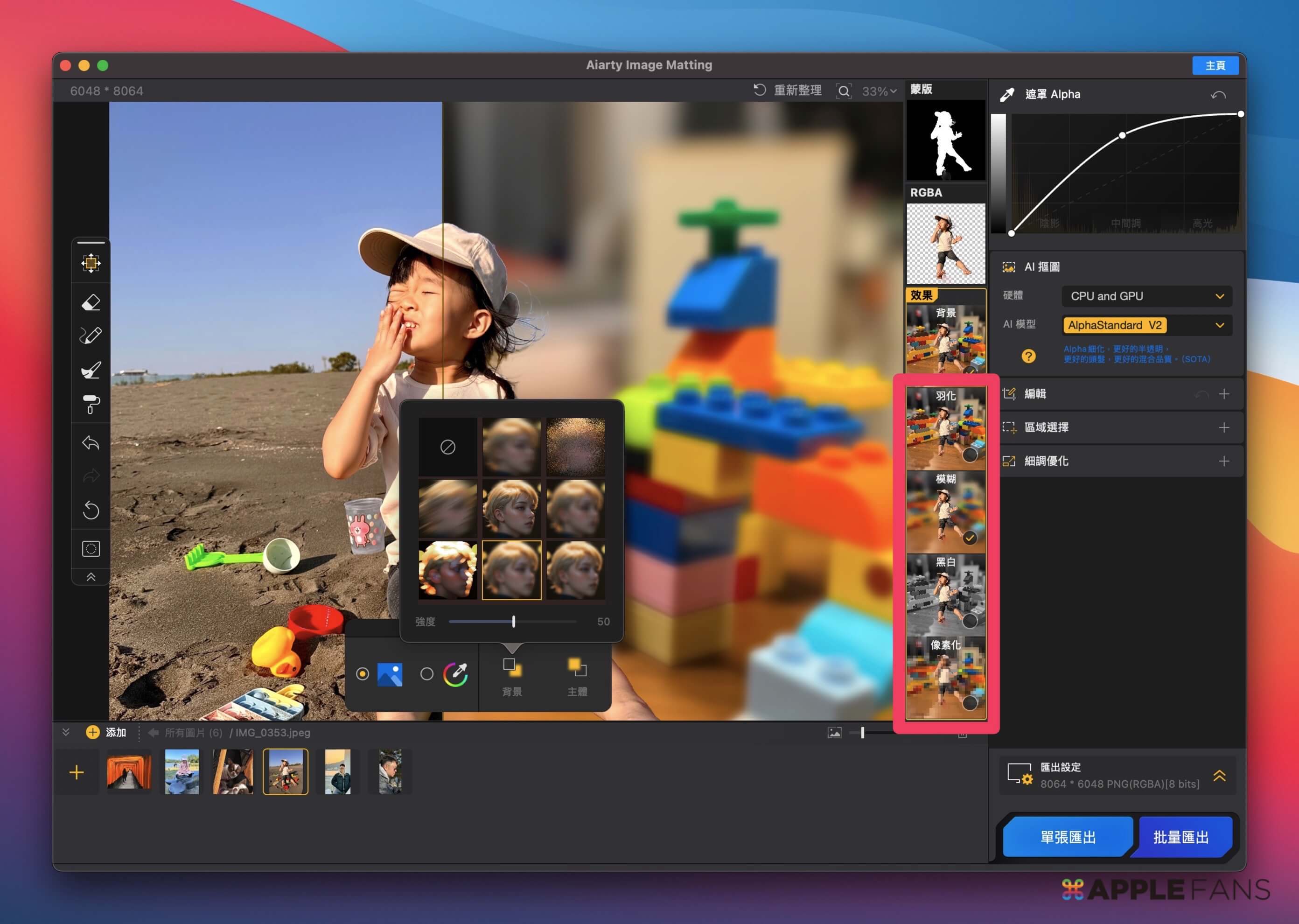The image size is (1299, 924).
Task: Click the 批量匯出 button
Action: [x=1180, y=837]
